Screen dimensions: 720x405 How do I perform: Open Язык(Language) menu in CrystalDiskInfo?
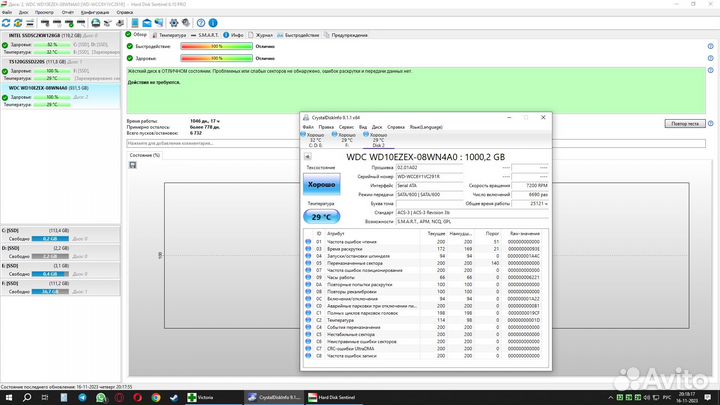tap(426, 127)
